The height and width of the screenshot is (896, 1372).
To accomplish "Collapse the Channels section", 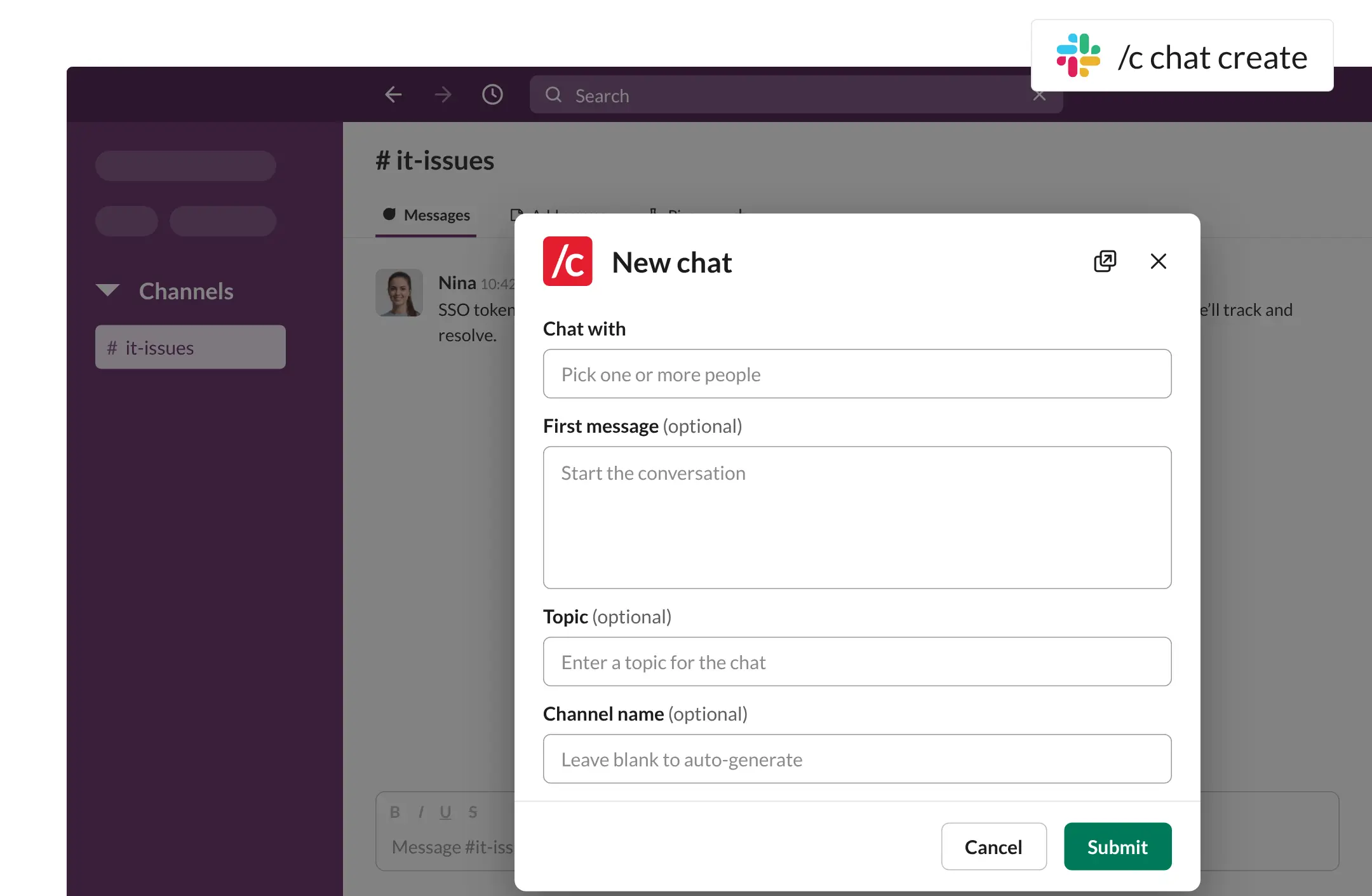I will tap(108, 290).
